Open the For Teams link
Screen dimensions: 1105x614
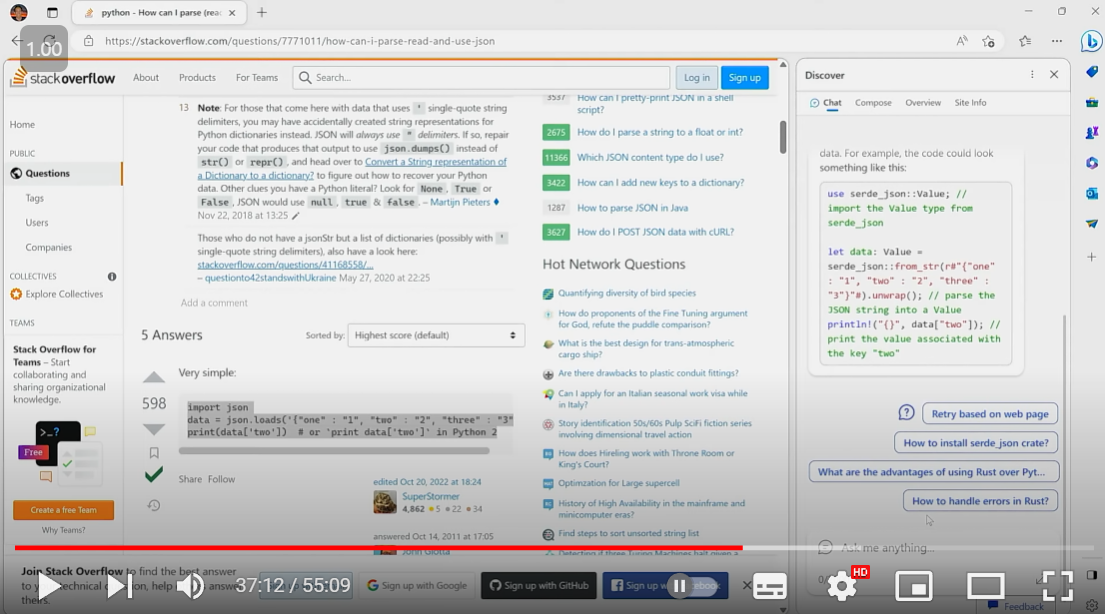coord(257,78)
